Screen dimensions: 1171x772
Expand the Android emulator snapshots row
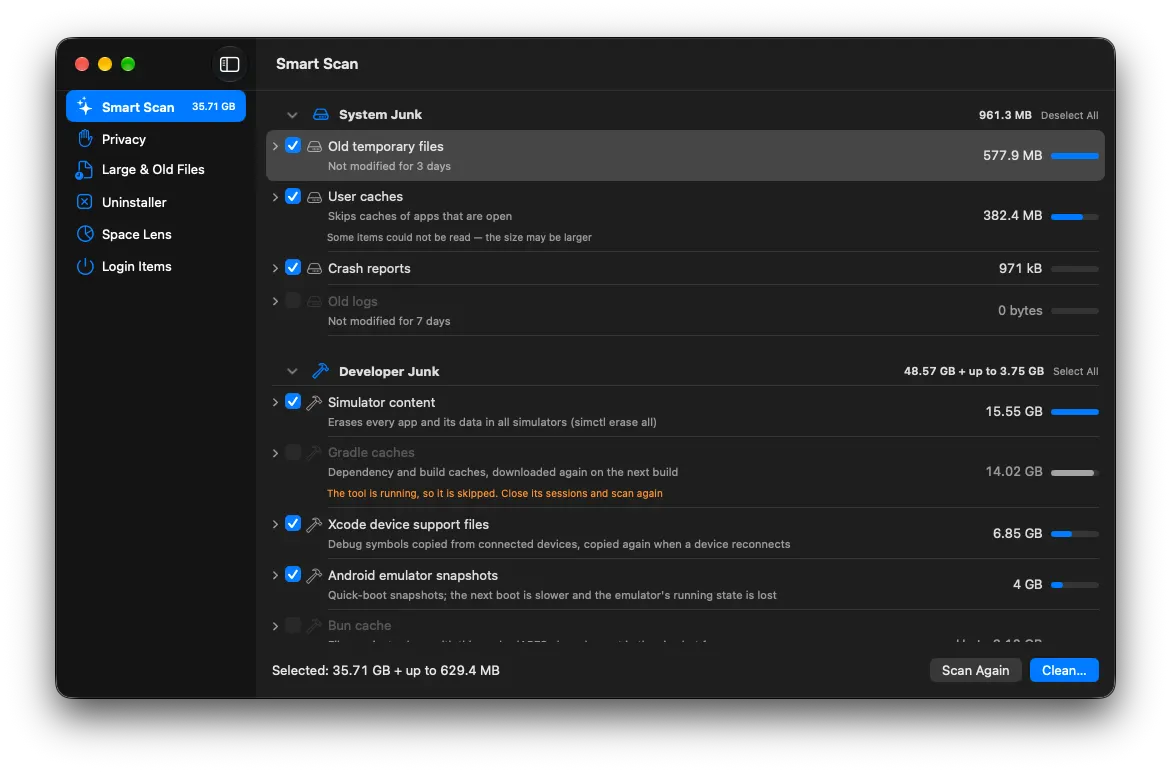275,576
